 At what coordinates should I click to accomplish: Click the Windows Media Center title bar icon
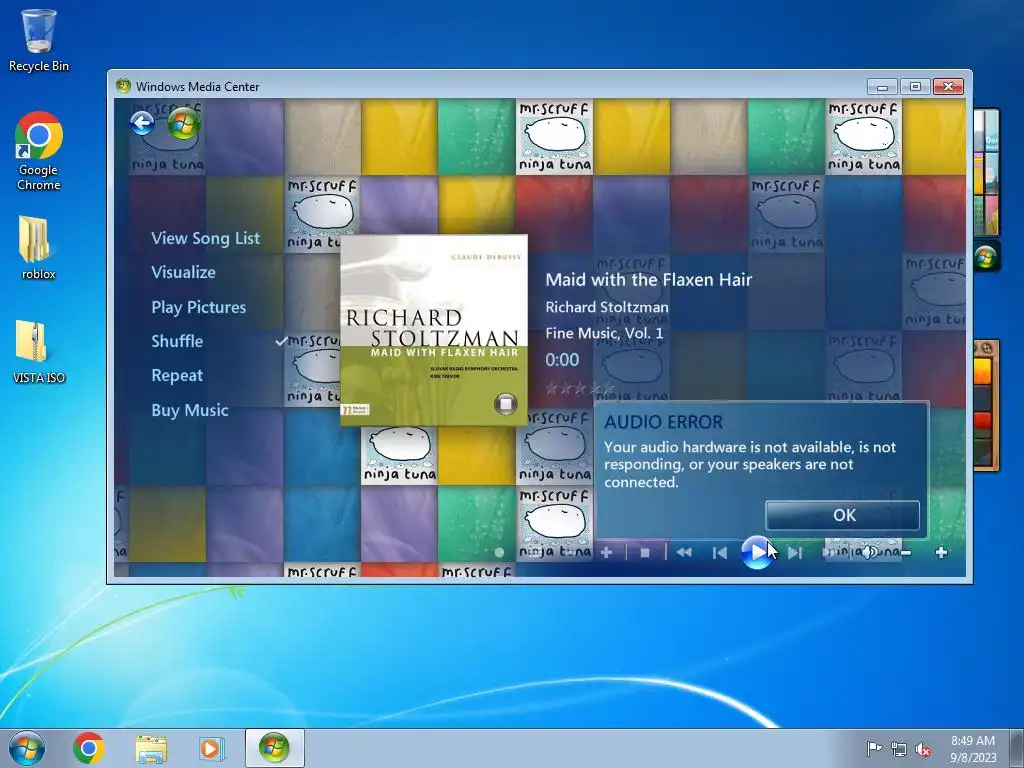pos(123,86)
